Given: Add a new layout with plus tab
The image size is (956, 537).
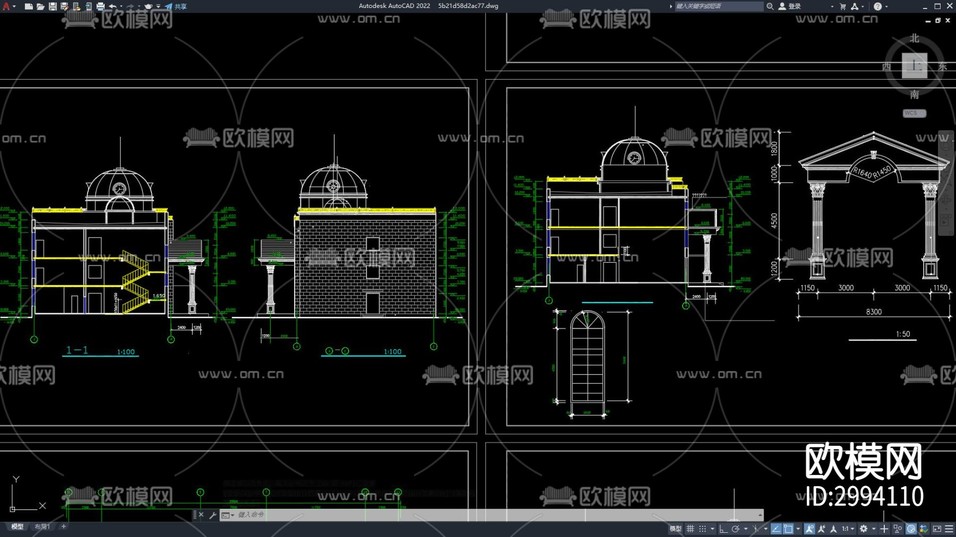Looking at the screenshot, I should [63, 526].
